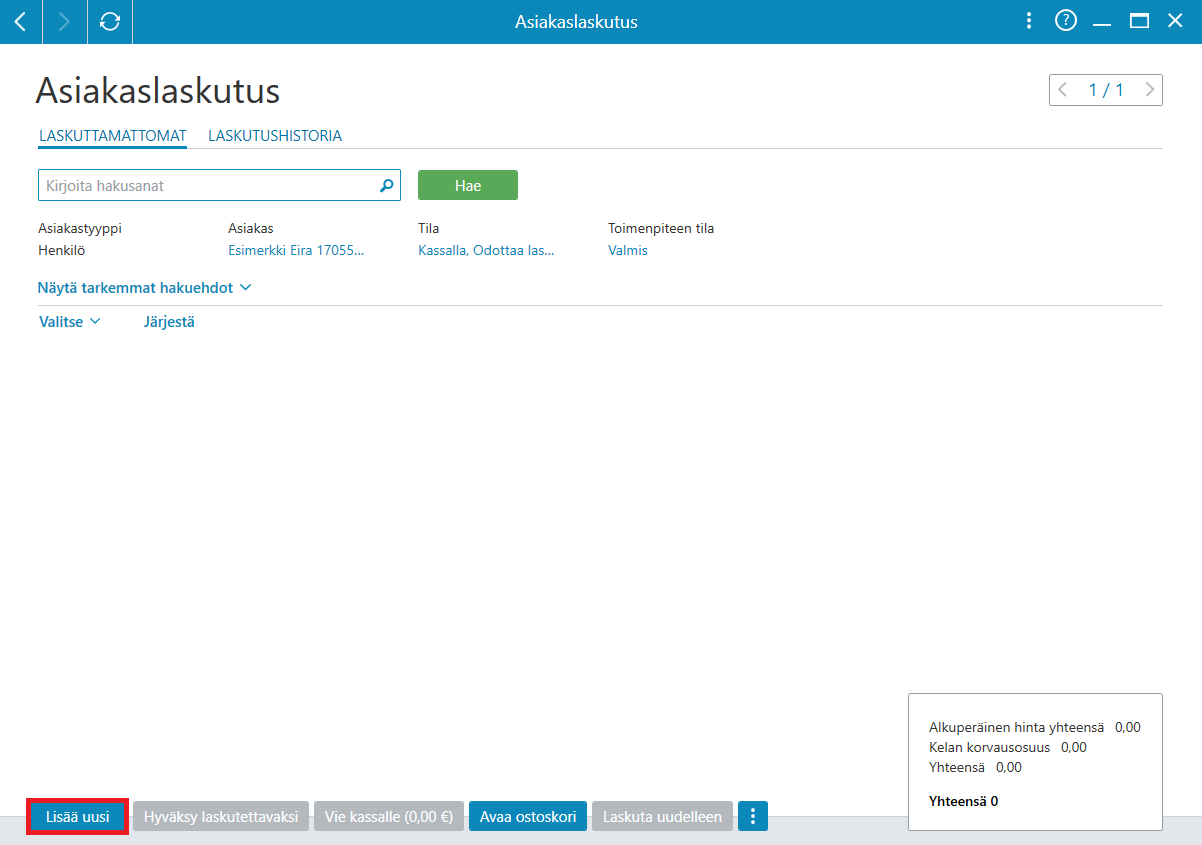Image resolution: width=1202 pixels, height=845 pixels.
Task: Click the Lisää uusi button
Action: click(x=78, y=817)
